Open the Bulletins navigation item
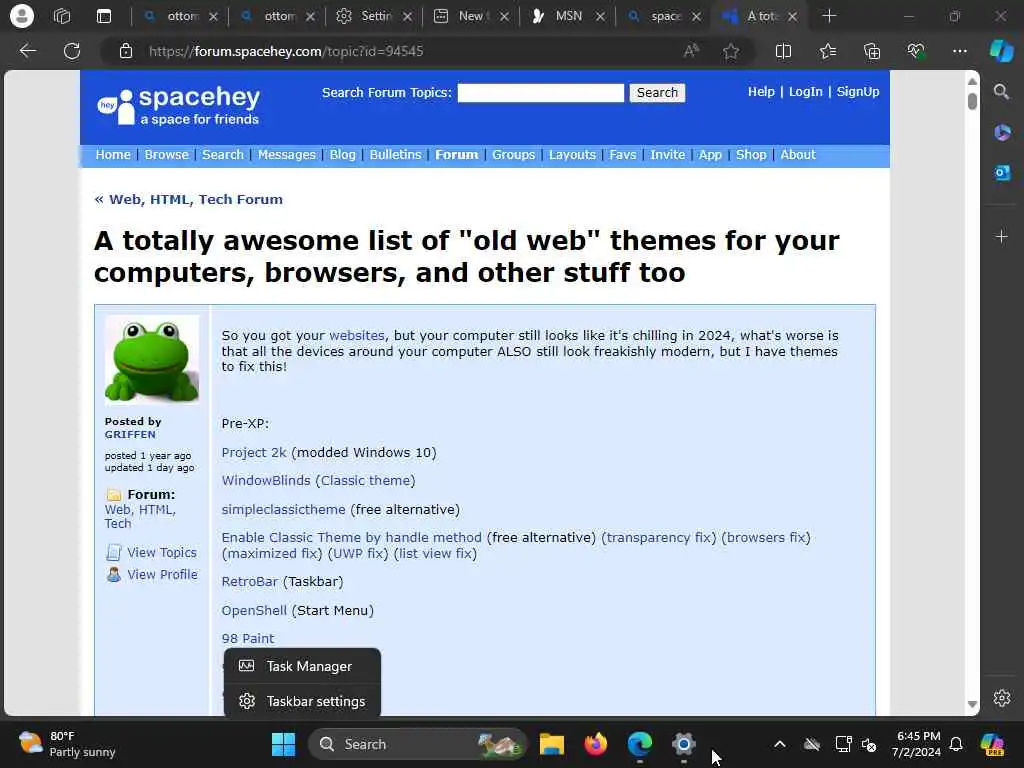The width and height of the screenshot is (1024, 768). pos(395,155)
